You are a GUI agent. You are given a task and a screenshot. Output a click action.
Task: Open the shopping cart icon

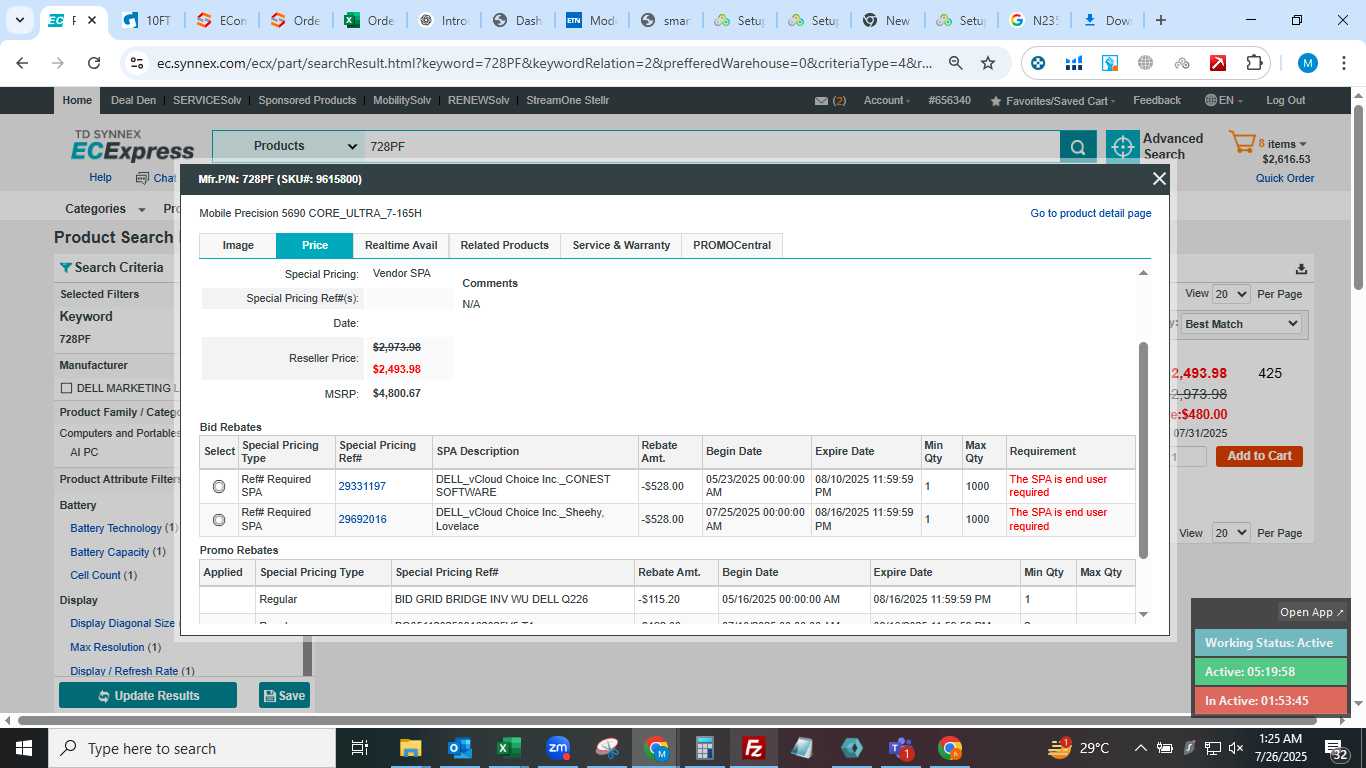pos(1242,143)
